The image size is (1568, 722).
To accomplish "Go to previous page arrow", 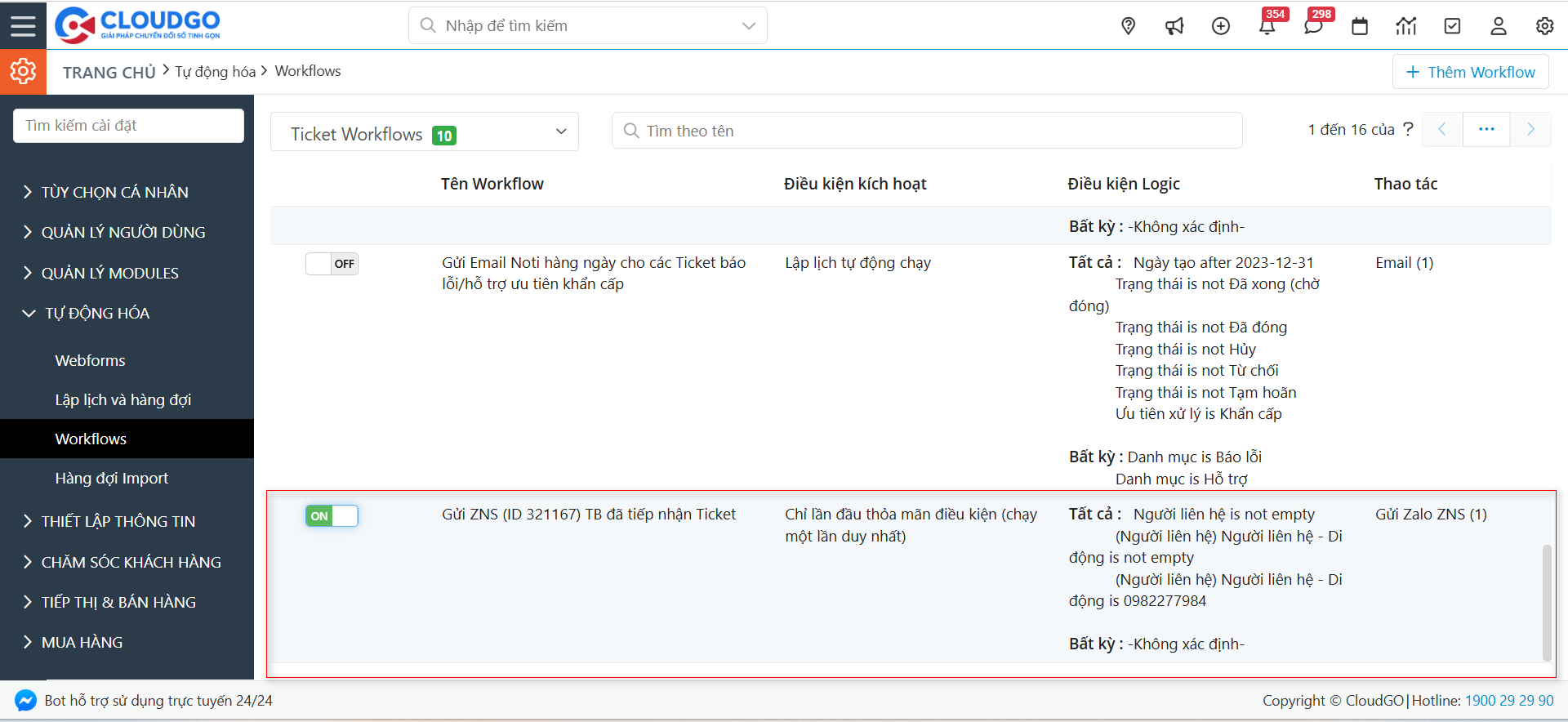I will coord(1442,129).
